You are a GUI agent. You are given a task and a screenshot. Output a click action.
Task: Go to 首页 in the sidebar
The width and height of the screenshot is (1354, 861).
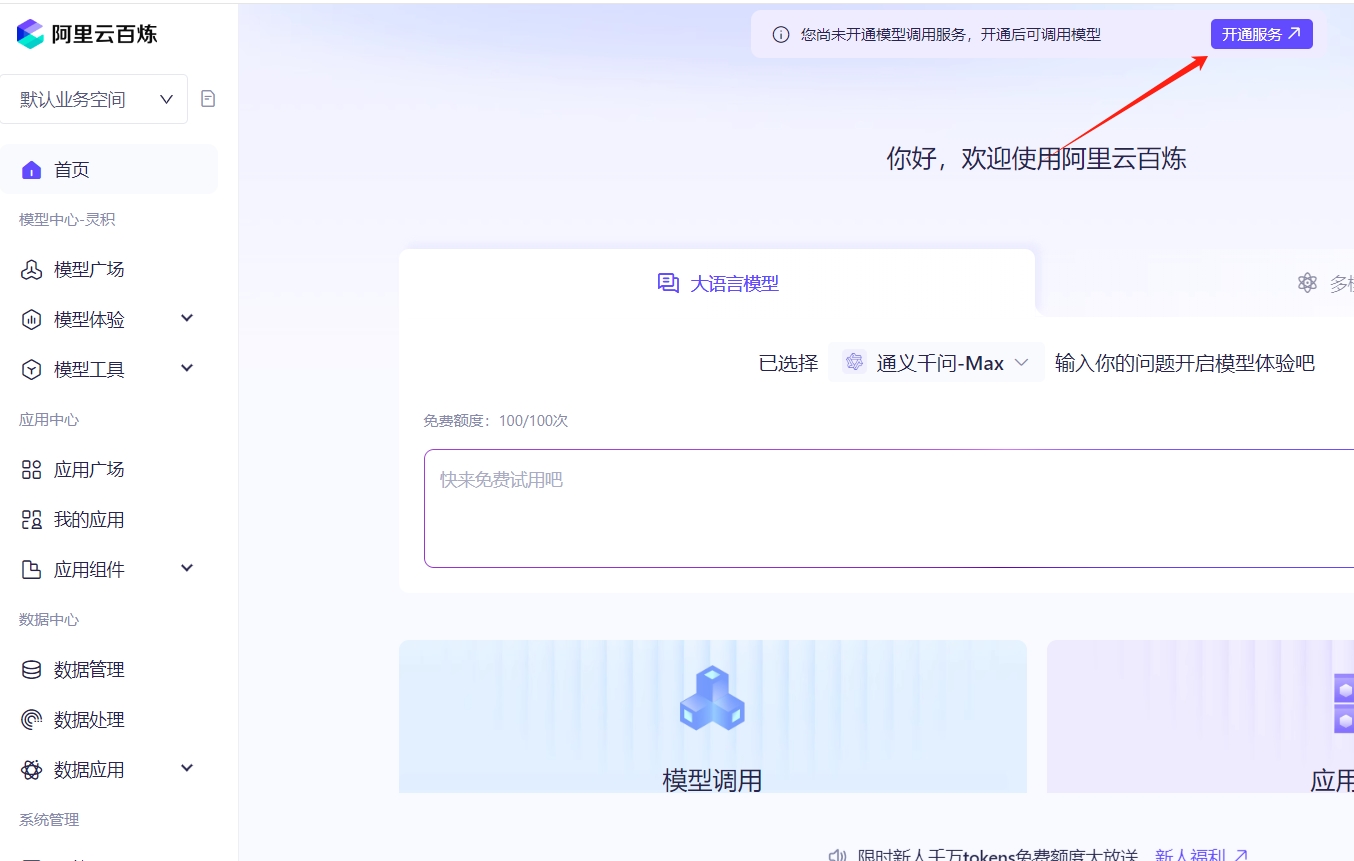109,170
